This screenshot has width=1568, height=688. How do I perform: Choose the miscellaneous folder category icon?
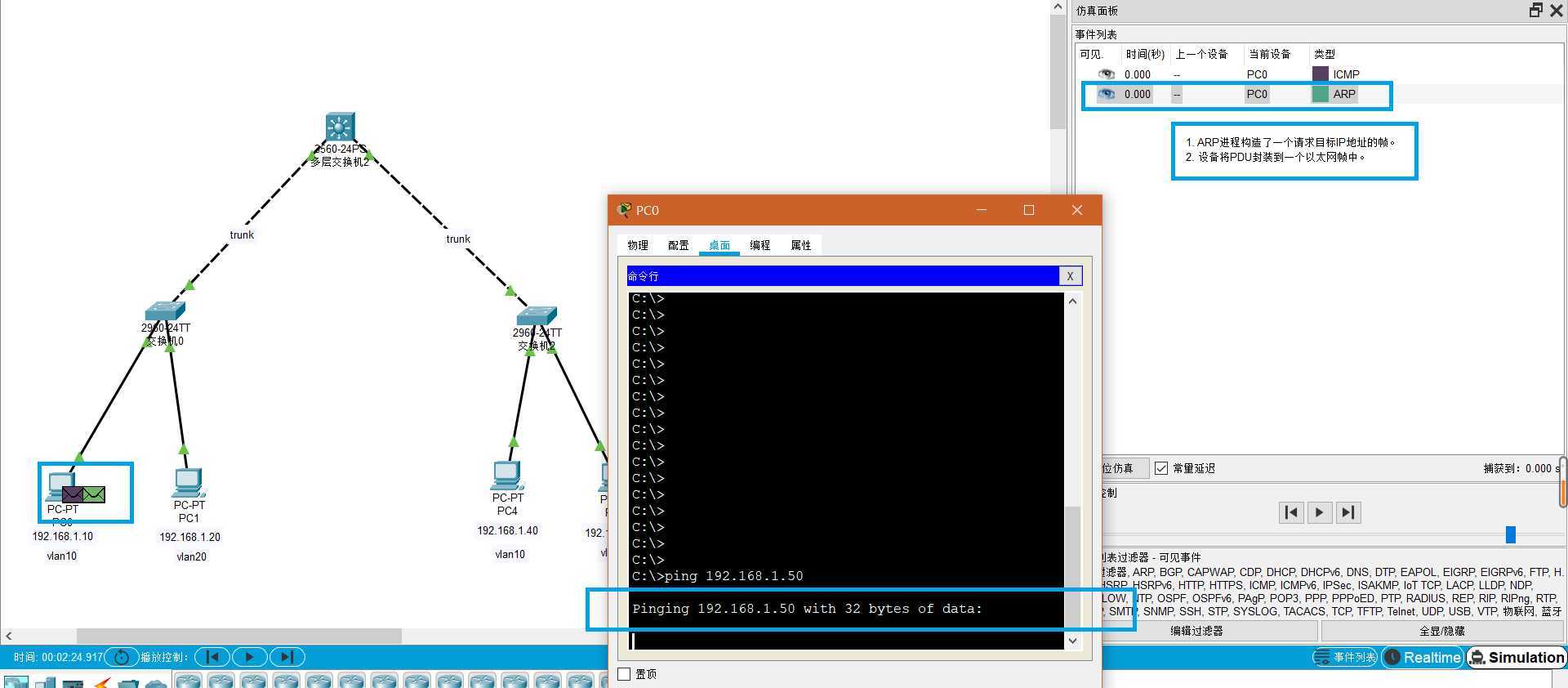pyautogui.click(x=128, y=682)
